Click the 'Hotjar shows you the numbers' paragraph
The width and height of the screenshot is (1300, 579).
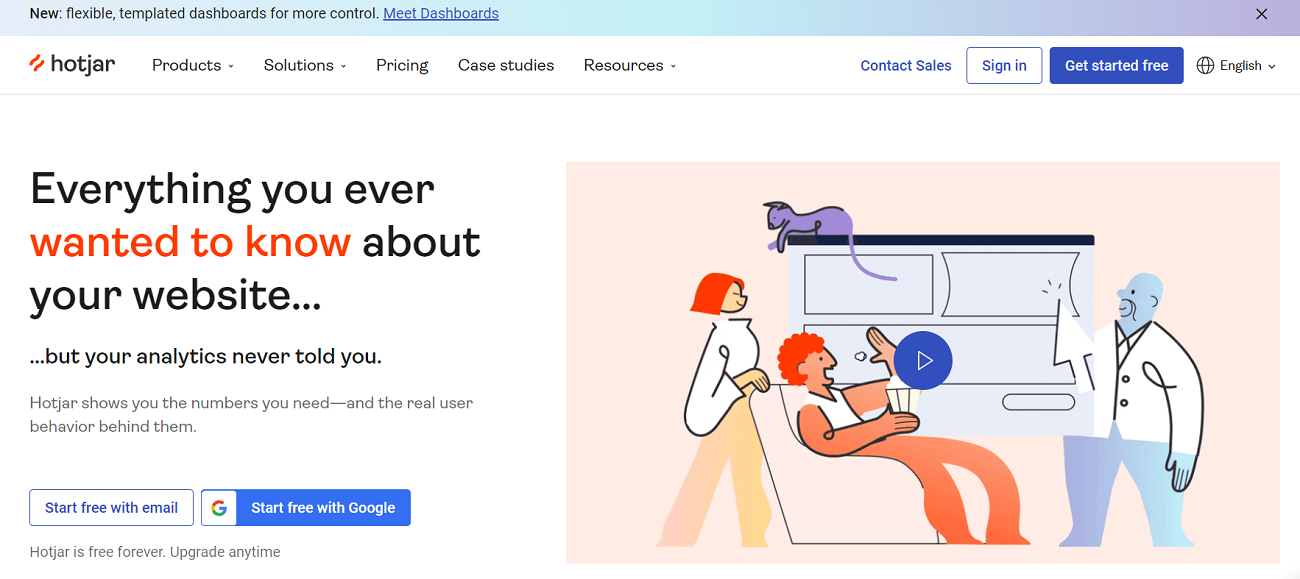coord(251,415)
